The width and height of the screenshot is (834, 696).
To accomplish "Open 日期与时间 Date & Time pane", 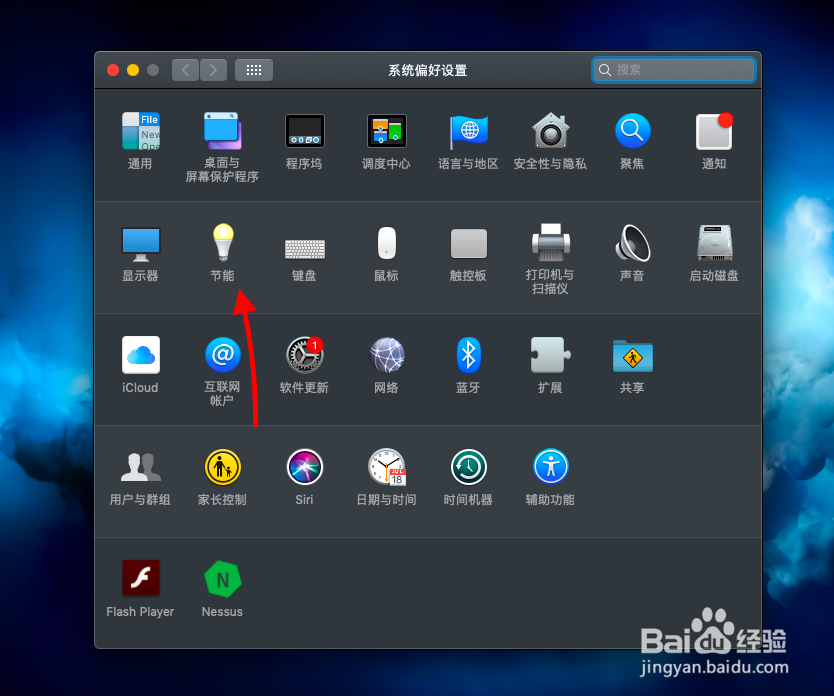I will pyautogui.click(x=387, y=467).
